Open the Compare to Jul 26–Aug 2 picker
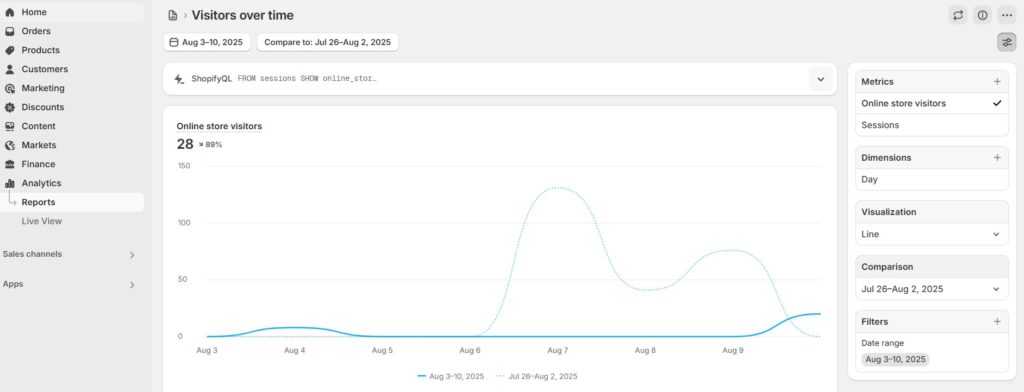Image resolution: width=1024 pixels, height=392 pixels. point(327,42)
